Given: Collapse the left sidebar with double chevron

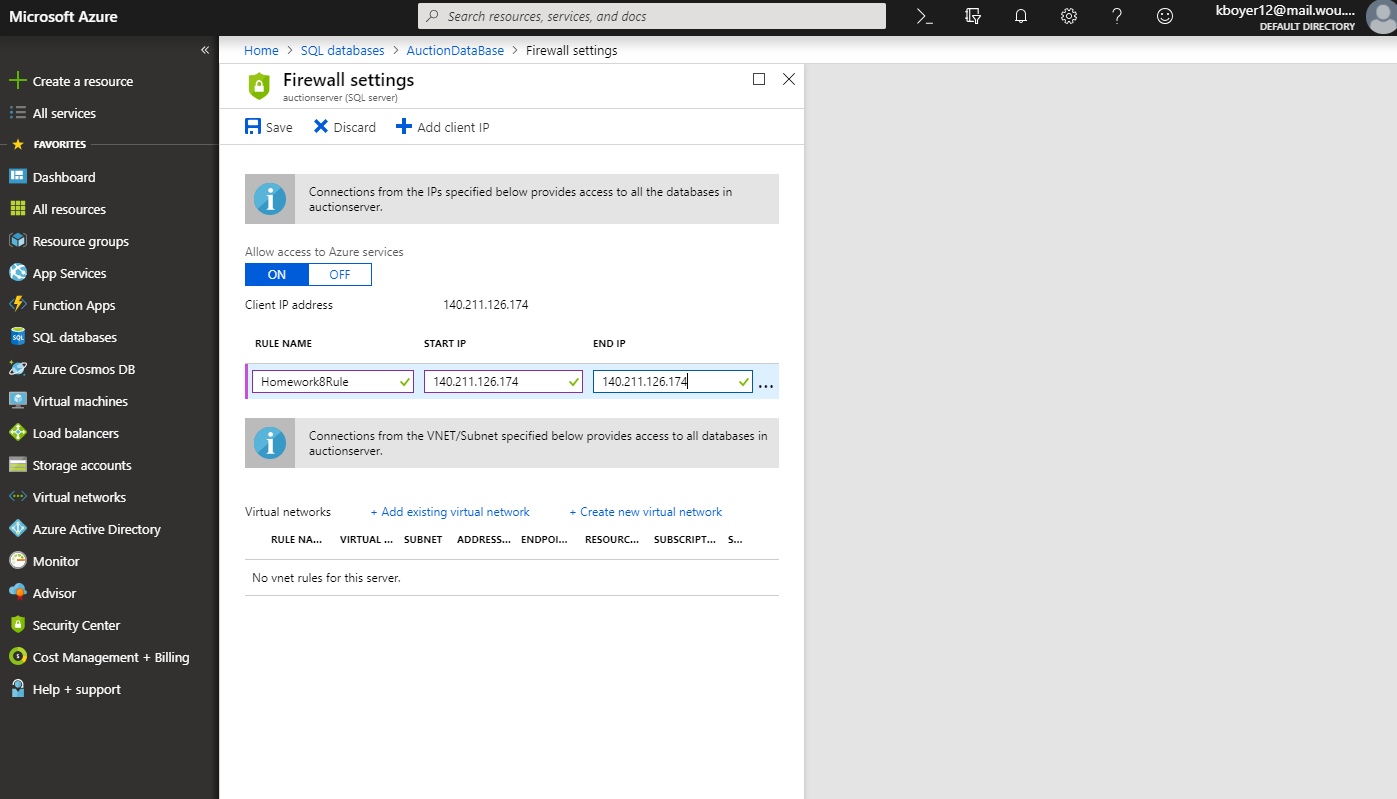Looking at the screenshot, I should [205, 49].
